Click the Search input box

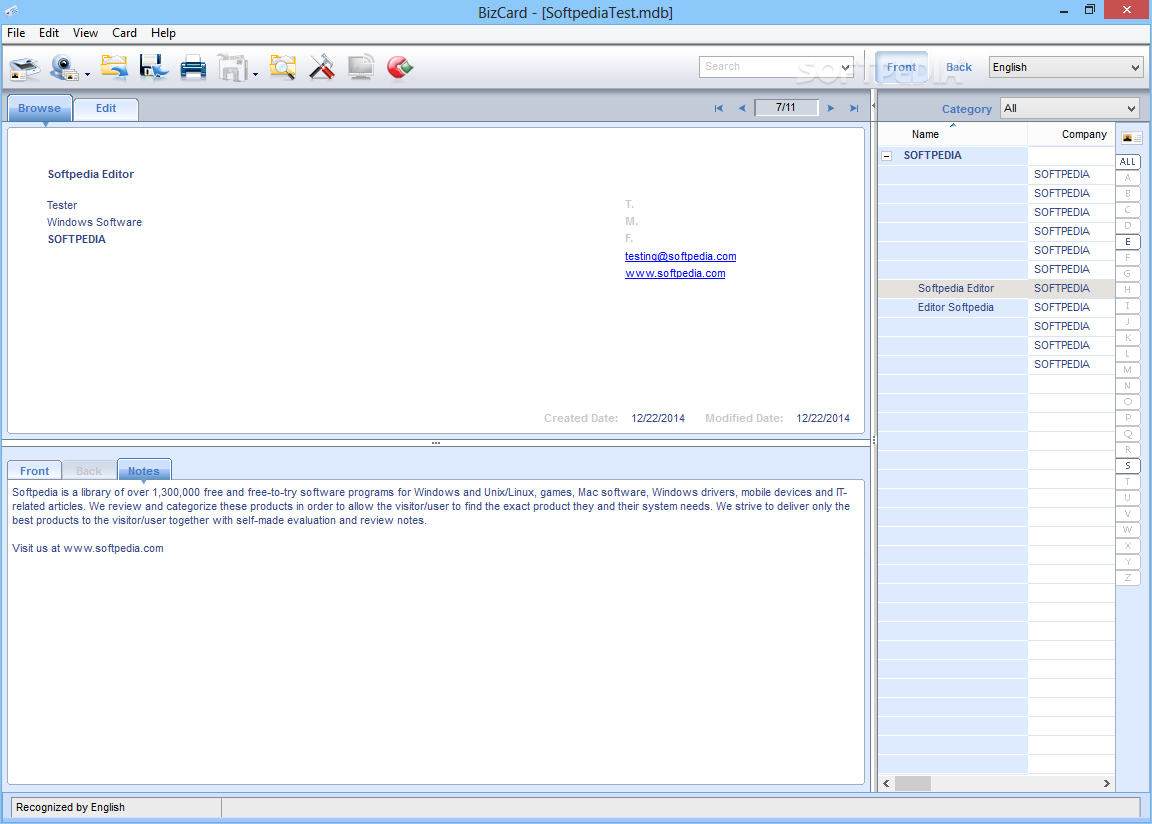[769, 66]
